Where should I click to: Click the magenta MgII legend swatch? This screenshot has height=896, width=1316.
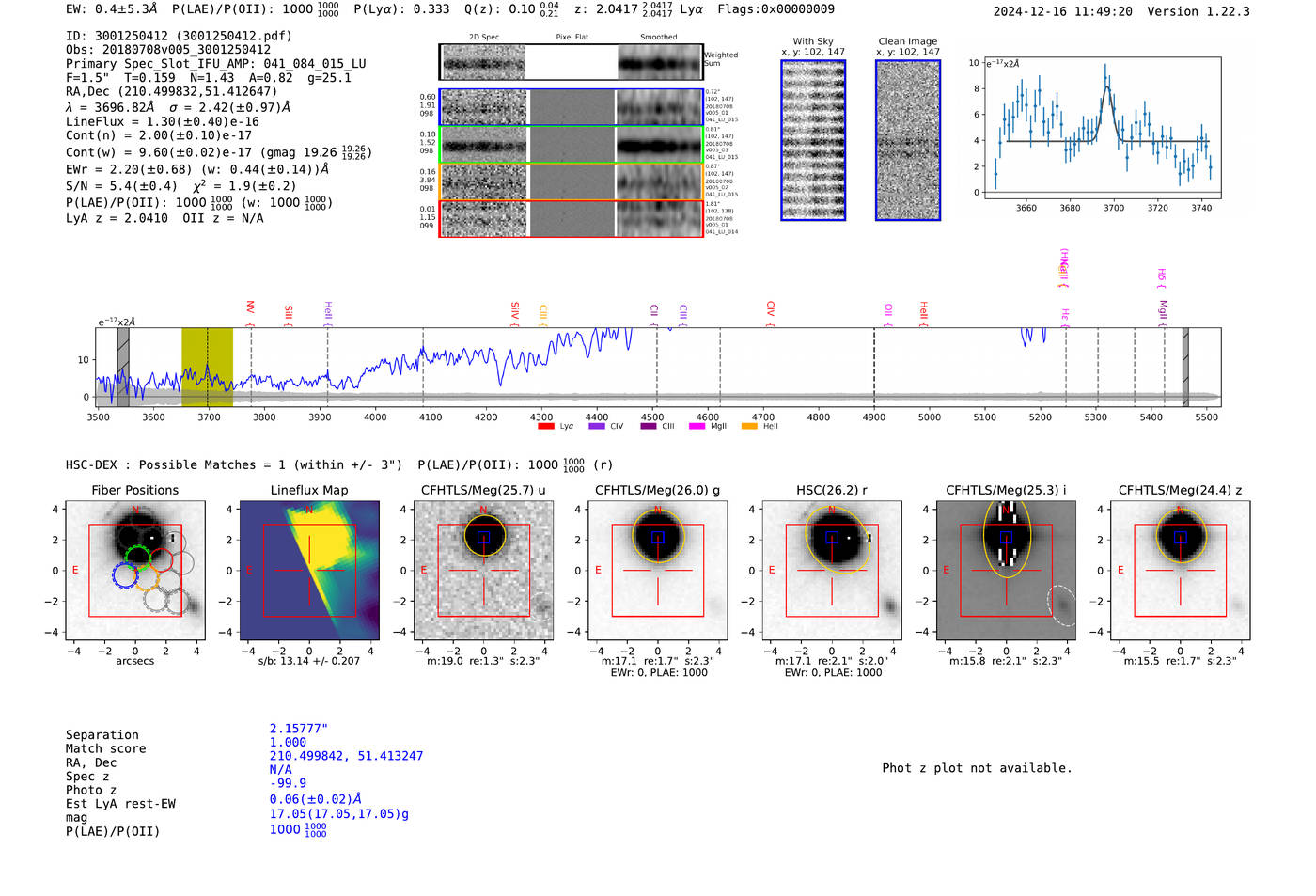[x=697, y=427]
